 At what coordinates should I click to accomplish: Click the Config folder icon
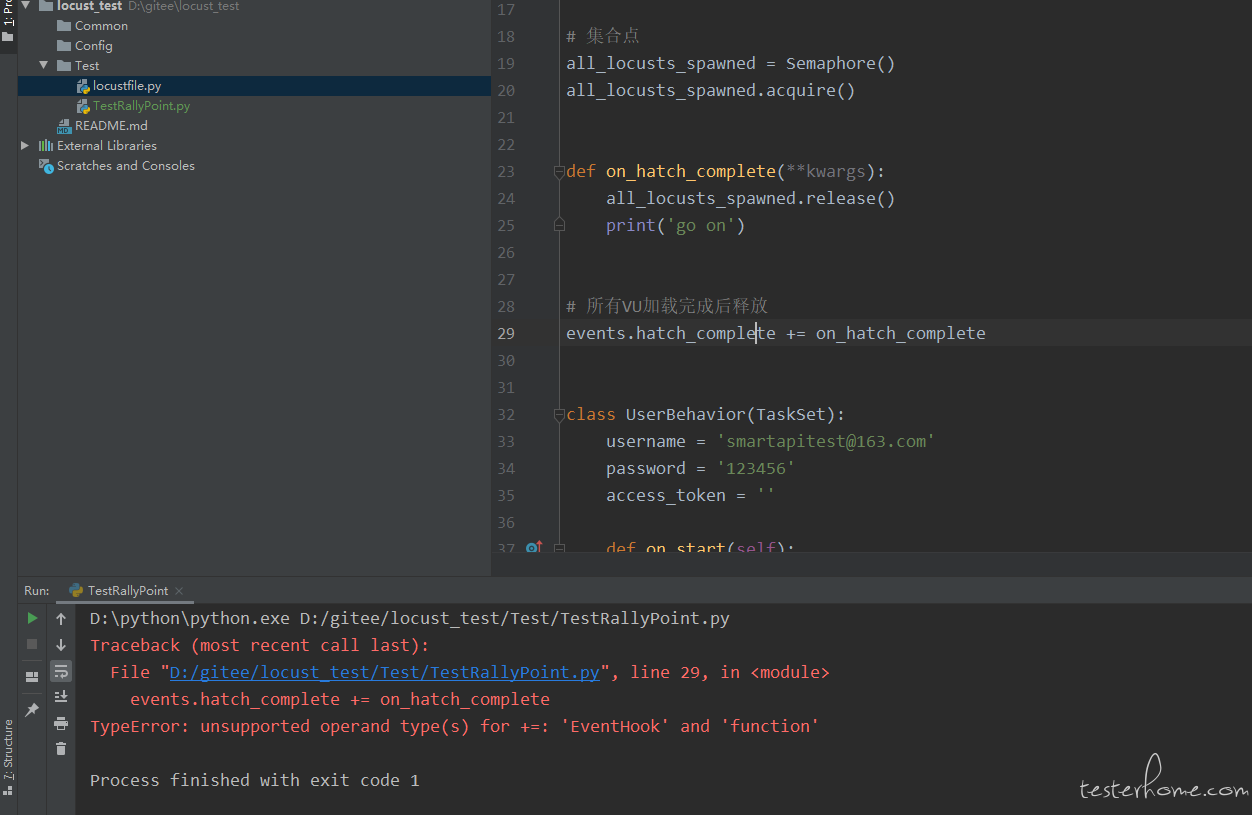click(x=64, y=46)
